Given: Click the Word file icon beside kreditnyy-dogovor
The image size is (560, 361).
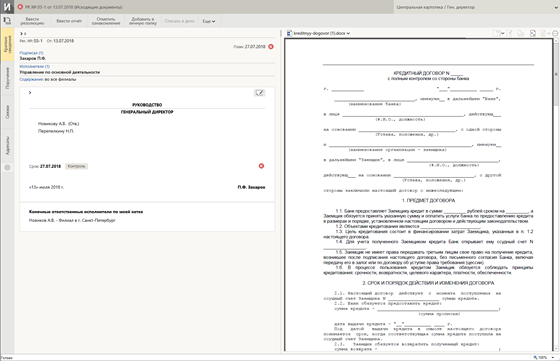Looking at the screenshot, I should [x=289, y=33].
